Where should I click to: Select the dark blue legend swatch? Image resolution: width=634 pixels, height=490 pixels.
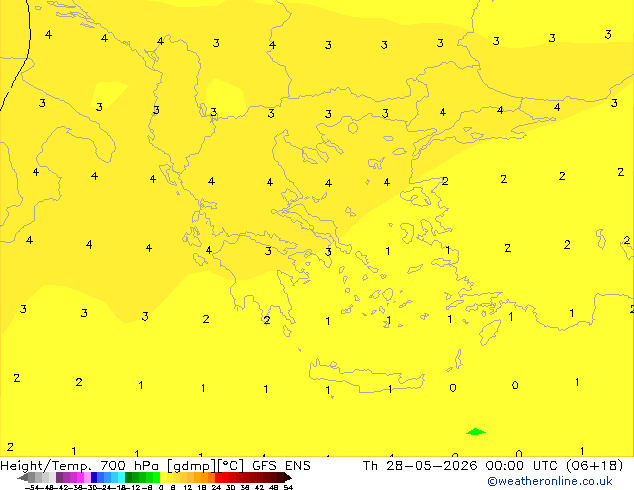tap(94, 477)
